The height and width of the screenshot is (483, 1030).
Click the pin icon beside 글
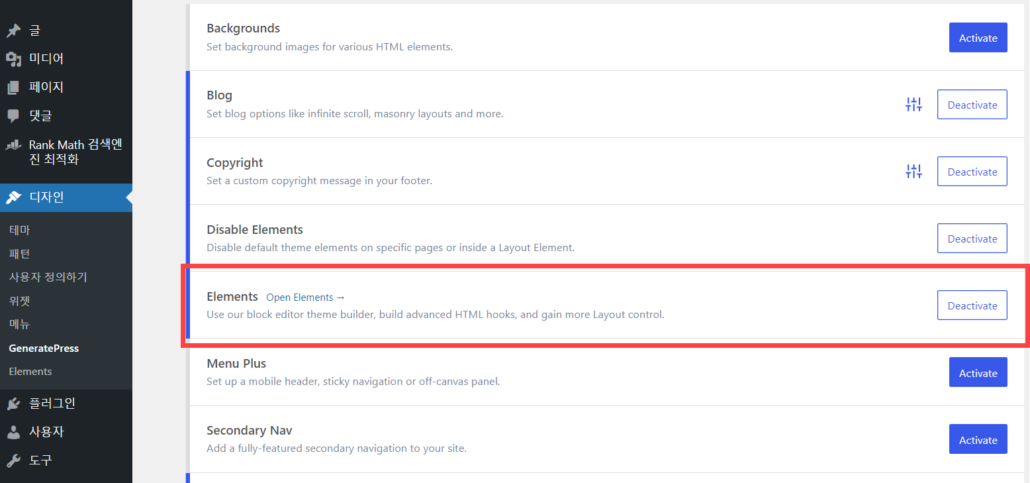(x=13, y=31)
